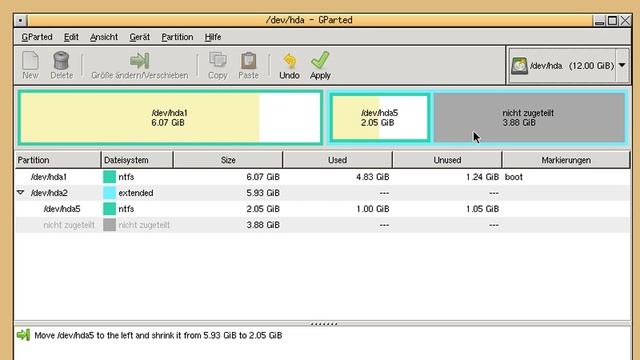Open the GParted menu
This screenshot has width=640, height=360.
coord(37,37)
